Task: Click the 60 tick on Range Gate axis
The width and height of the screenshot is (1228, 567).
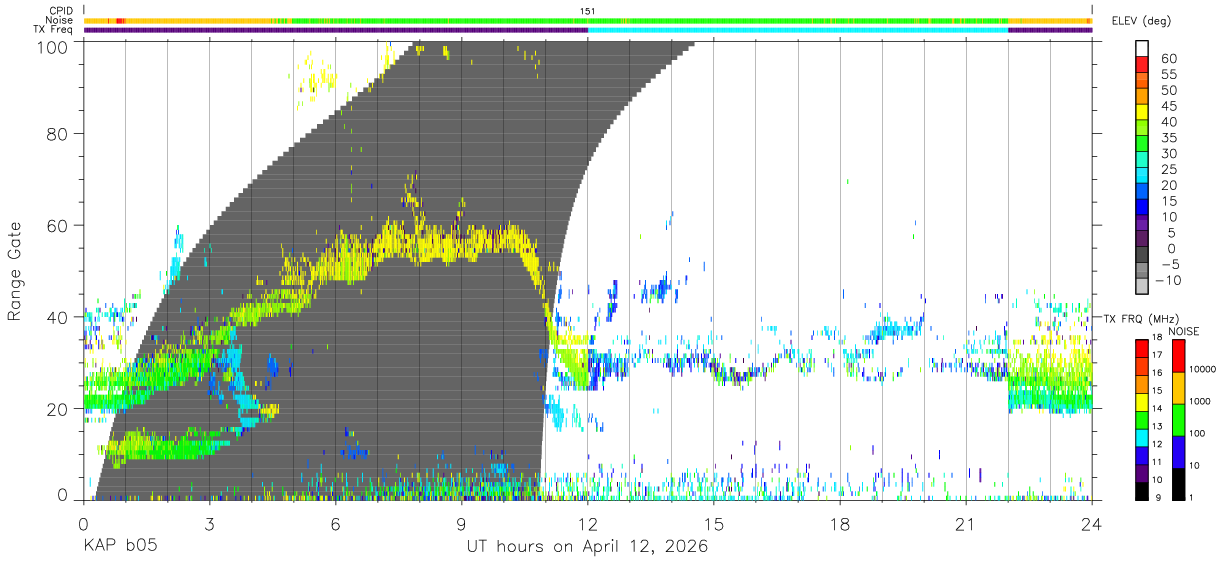Action: [58, 225]
